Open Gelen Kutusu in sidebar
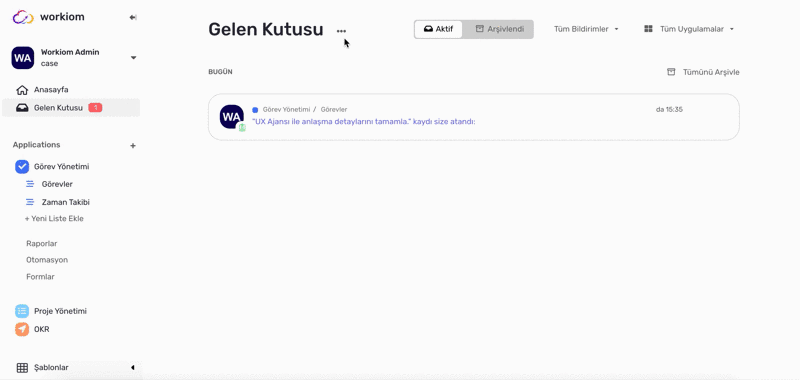Viewport: 800px width, 380px height. [x=71, y=108]
